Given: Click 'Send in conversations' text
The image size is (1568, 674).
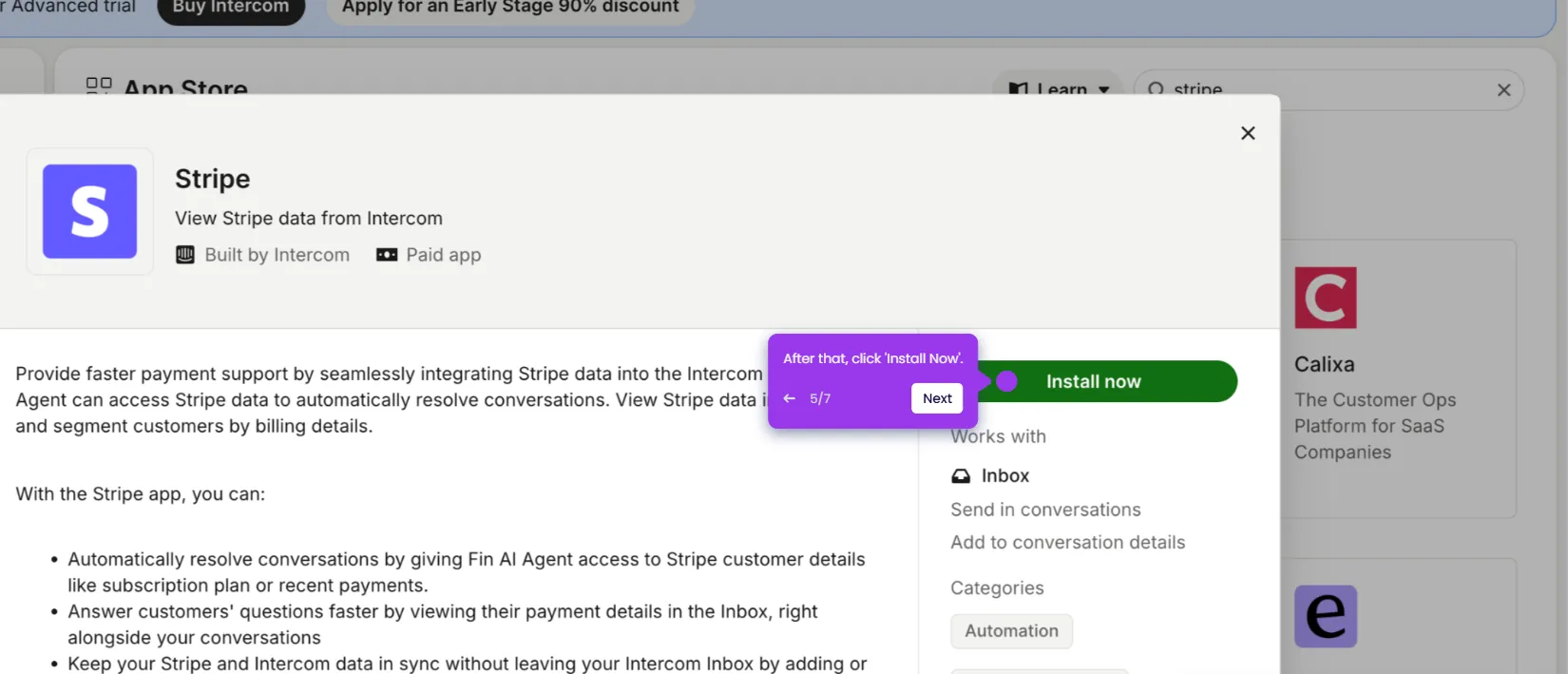Looking at the screenshot, I should (1045, 510).
